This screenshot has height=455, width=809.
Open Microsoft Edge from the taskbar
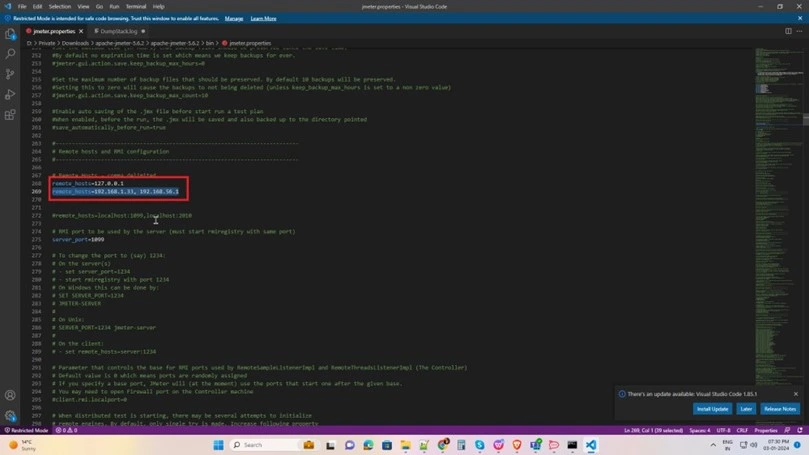tap(368, 445)
